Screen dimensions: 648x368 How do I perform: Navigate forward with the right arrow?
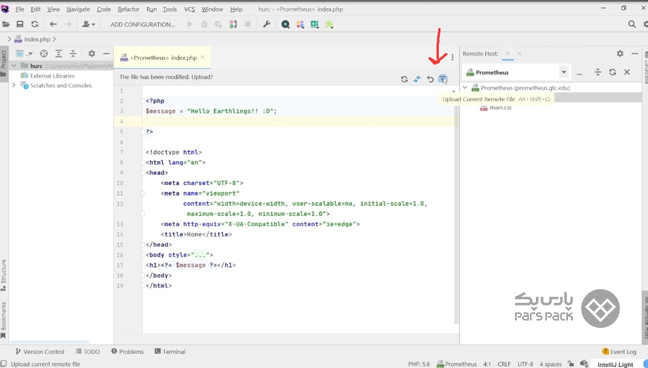pos(68,24)
